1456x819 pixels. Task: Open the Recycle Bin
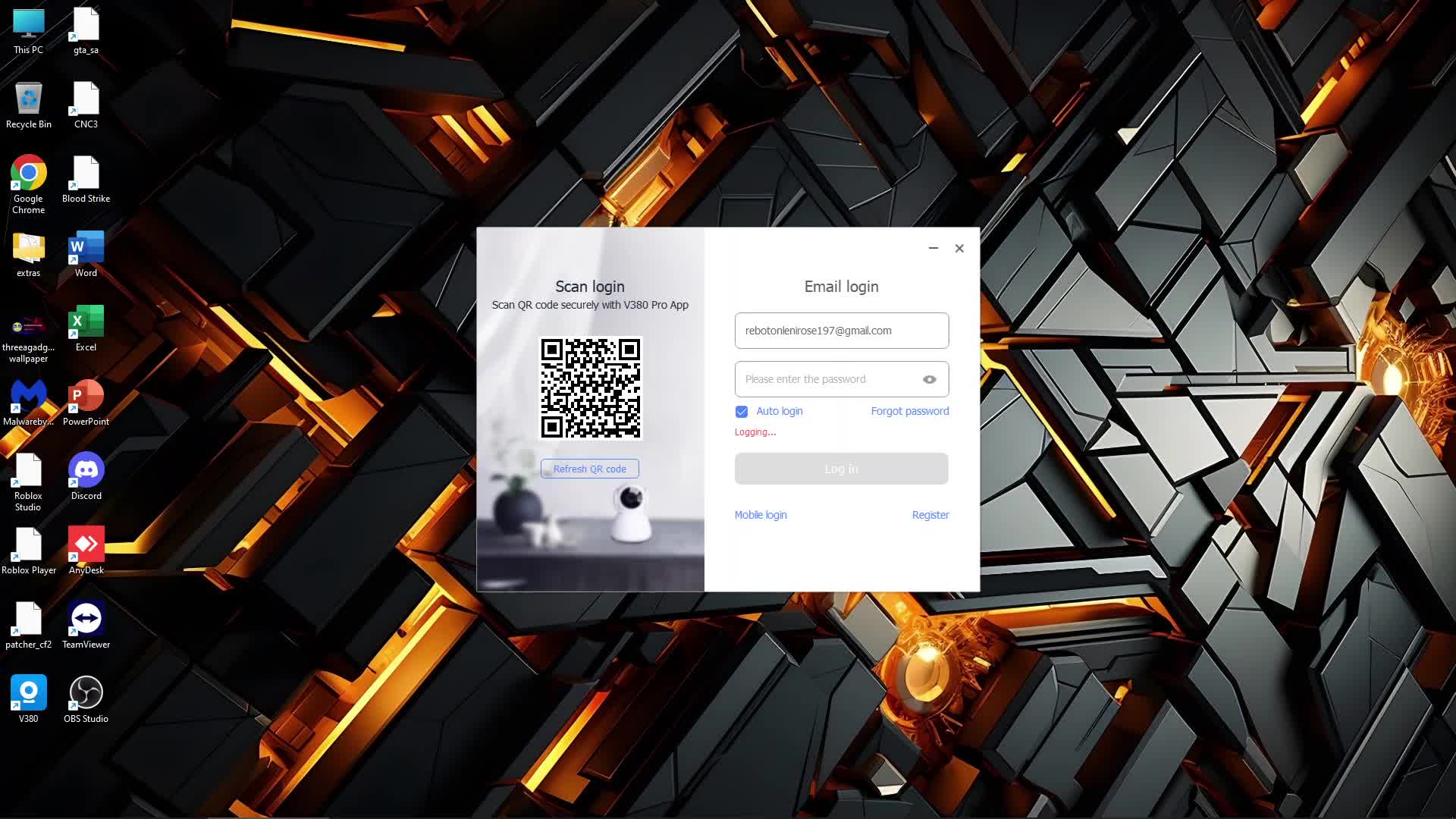pyautogui.click(x=28, y=99)
